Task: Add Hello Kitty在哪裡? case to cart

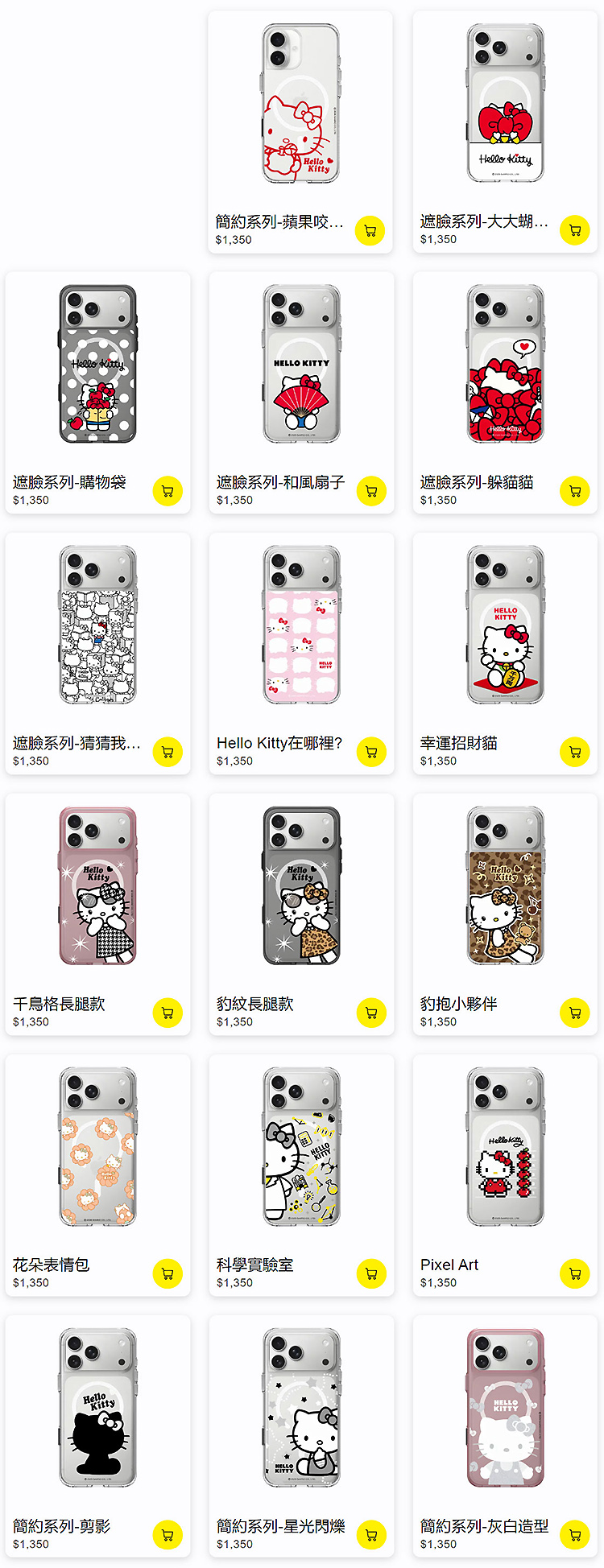Action: (x=371, y=752)
